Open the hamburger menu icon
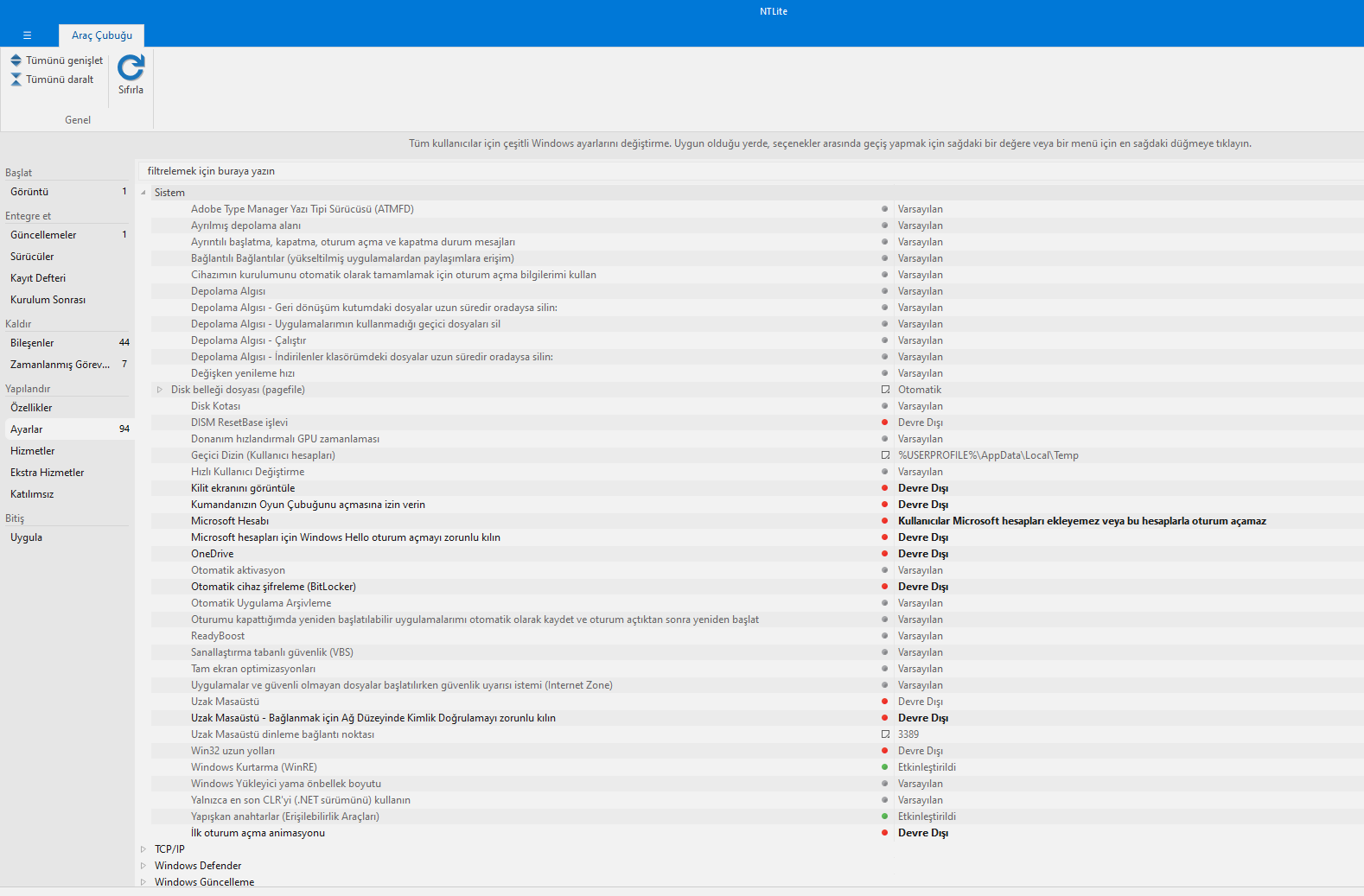 27,35
